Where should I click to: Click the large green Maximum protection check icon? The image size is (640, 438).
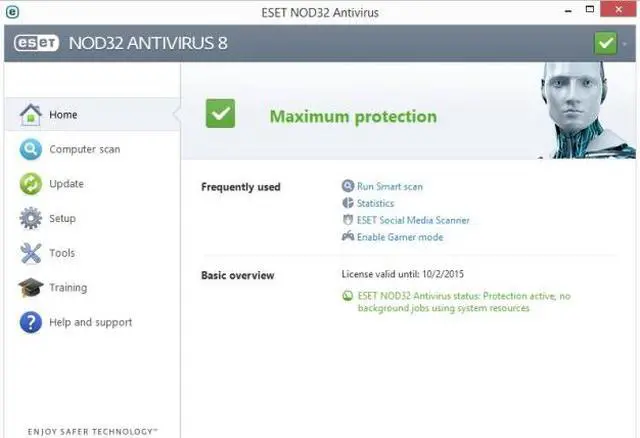tap(221, 114)
